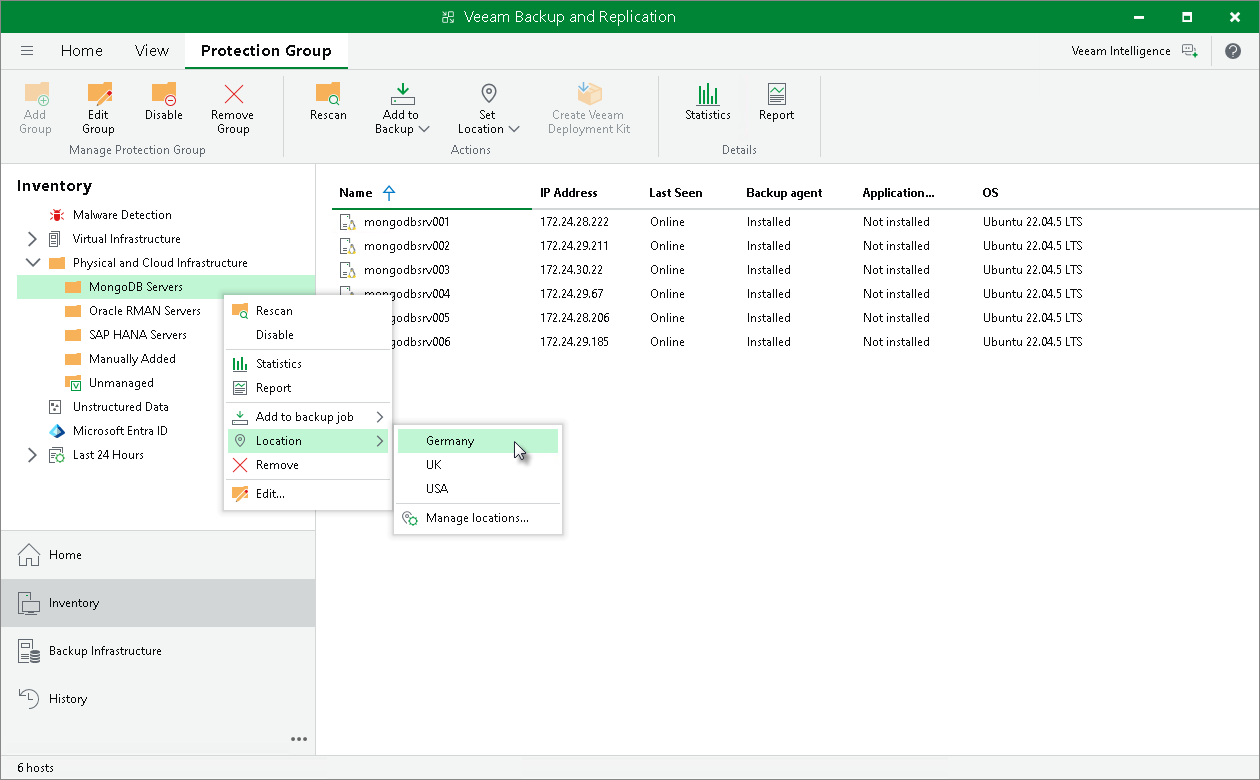
Task: Open Add to Backup ribbon dropdown
Action: click(x=401, y=109)
